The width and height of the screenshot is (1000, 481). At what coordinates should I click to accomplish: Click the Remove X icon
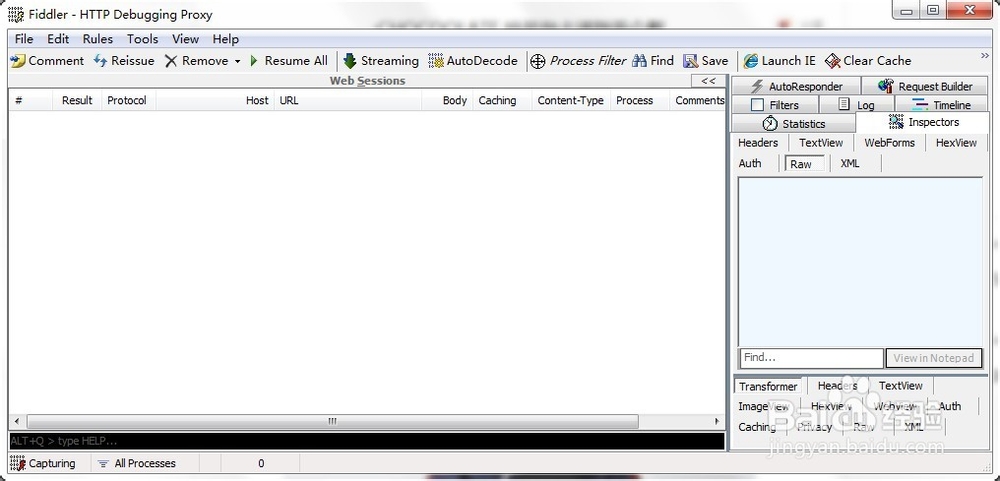click(171, 61)
